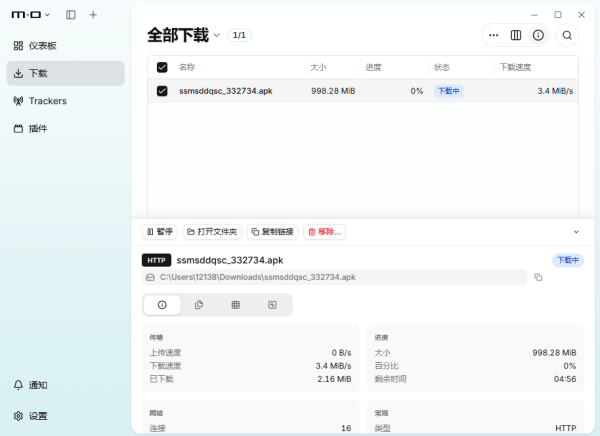Select the Downloads (下载) sidebar item
600x436 pixels.
(x=65, y=73)
